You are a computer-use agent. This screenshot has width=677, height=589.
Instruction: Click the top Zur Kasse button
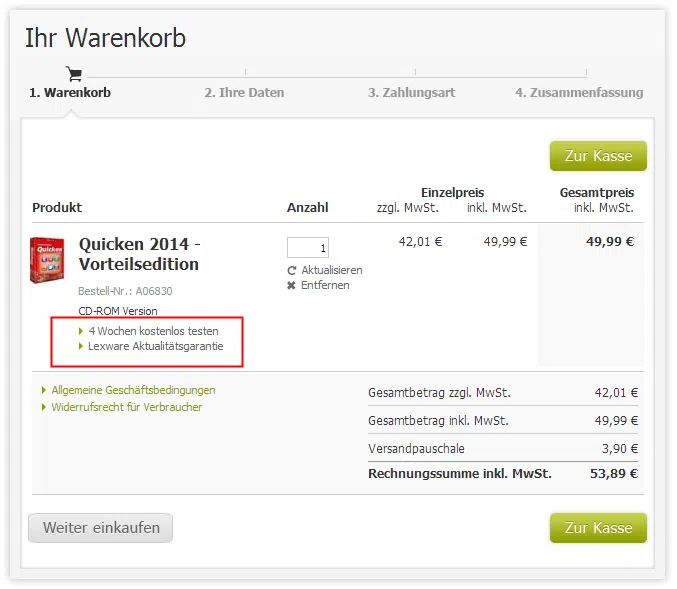(x=598, y=156)
